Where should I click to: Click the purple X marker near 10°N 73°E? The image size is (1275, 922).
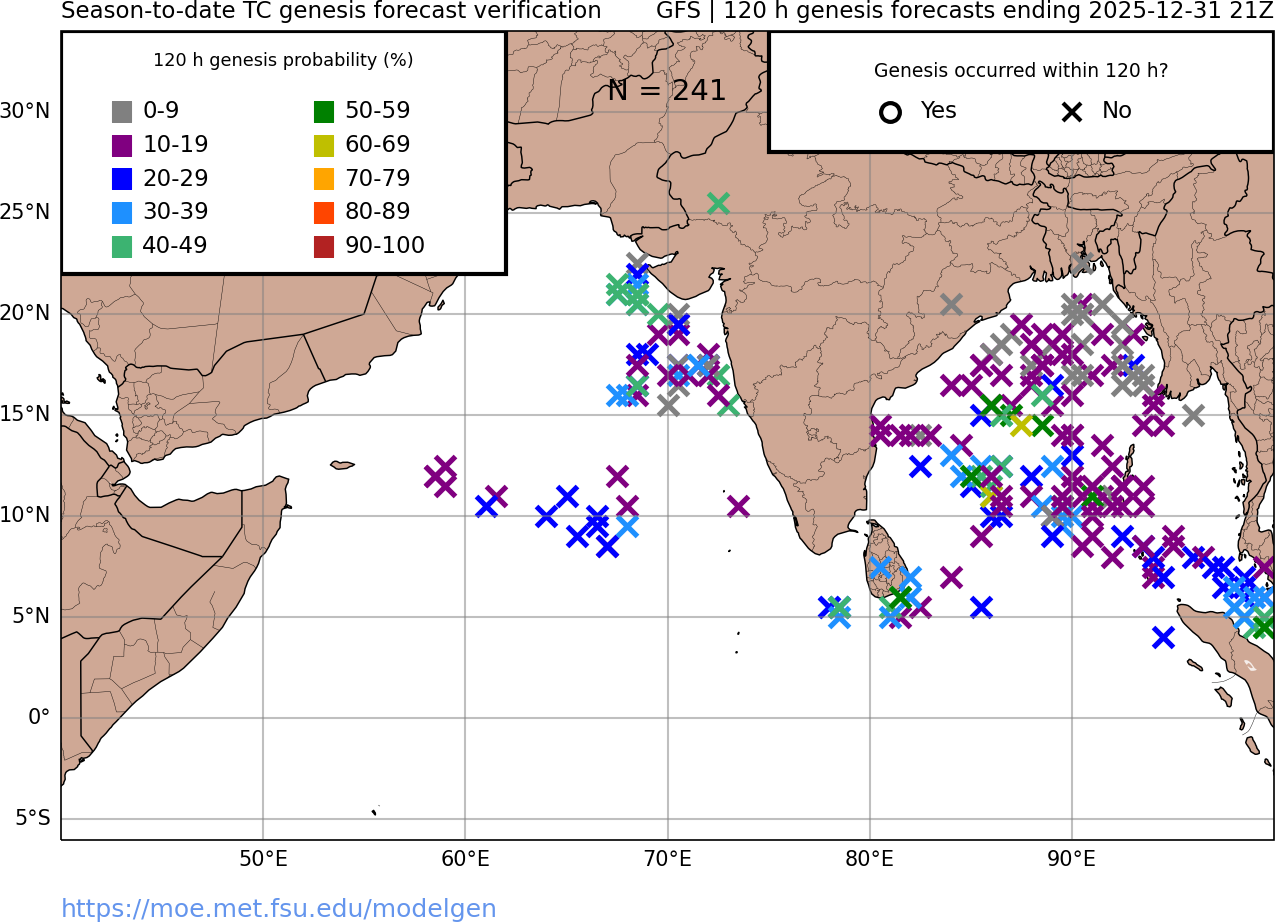pyautogui.click(x=738, y=506)
